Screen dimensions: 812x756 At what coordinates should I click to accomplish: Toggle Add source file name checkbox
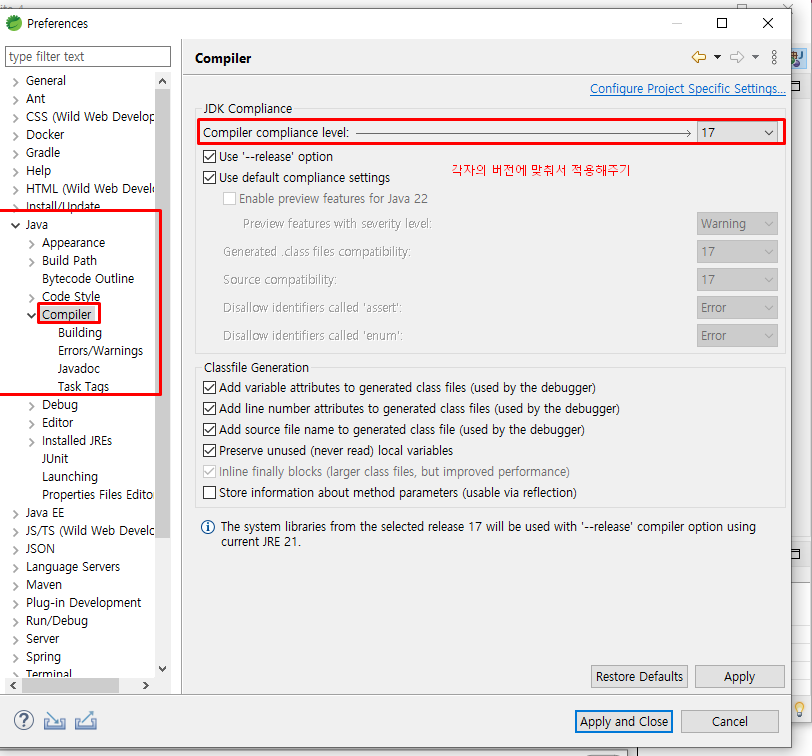pos(209,430)
